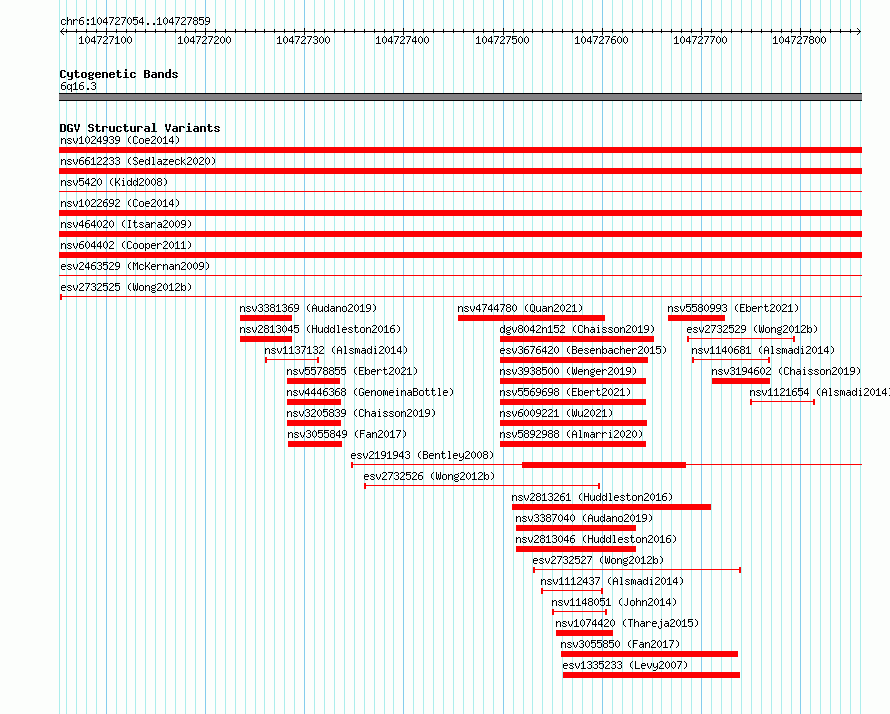Viewport: 890px width, 714px height.
Task: Open the nsv604402 (Cooper2011) variant
Action: tap(126, 245)
